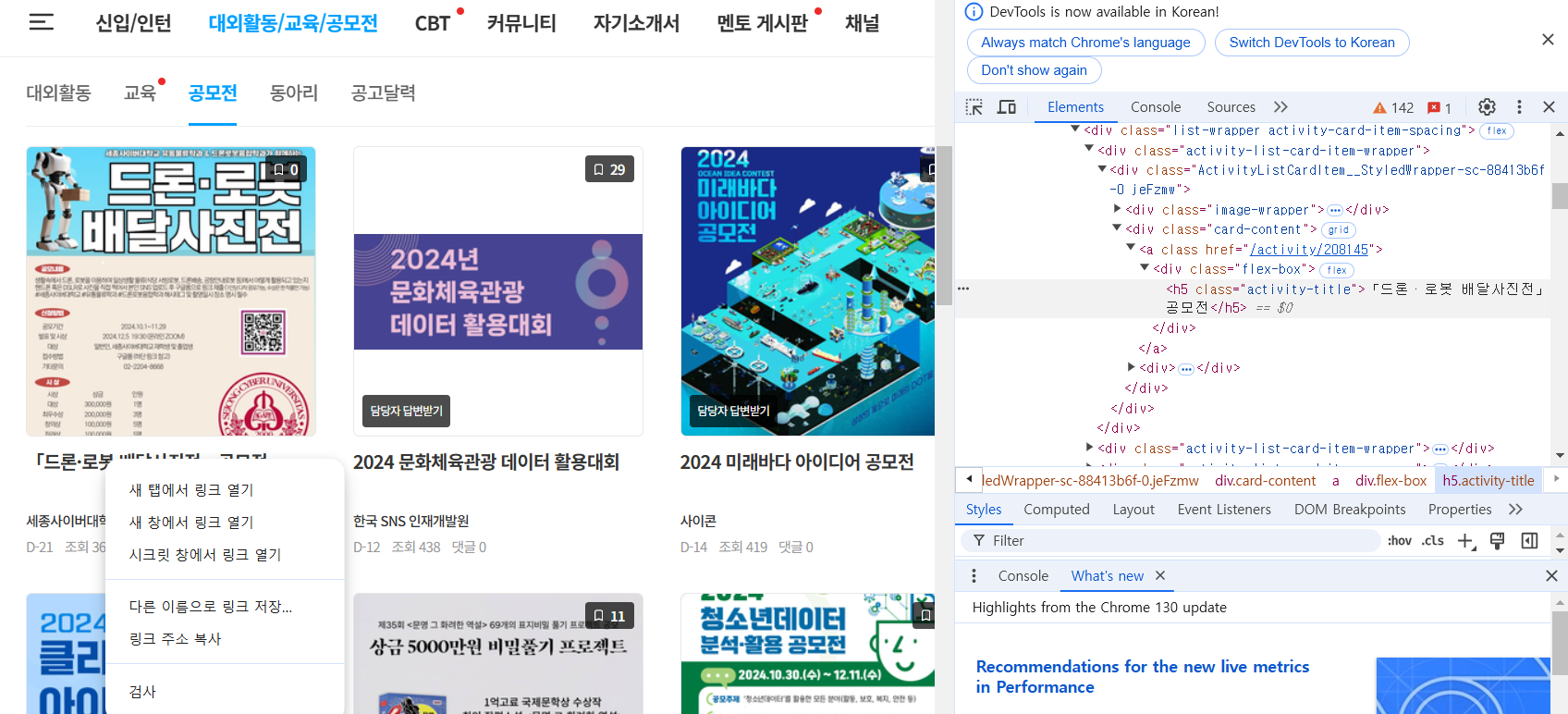This screenshot has height=714, width=1568.
Task: Click 'Don't show again' button
Action: [x=1034, y=70]
